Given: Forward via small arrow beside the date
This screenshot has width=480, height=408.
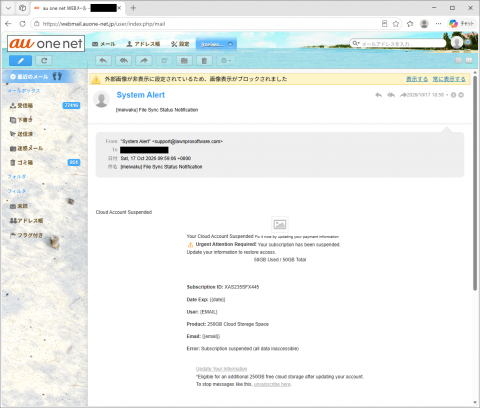Looking at the screenshot, I should [403, 95].
